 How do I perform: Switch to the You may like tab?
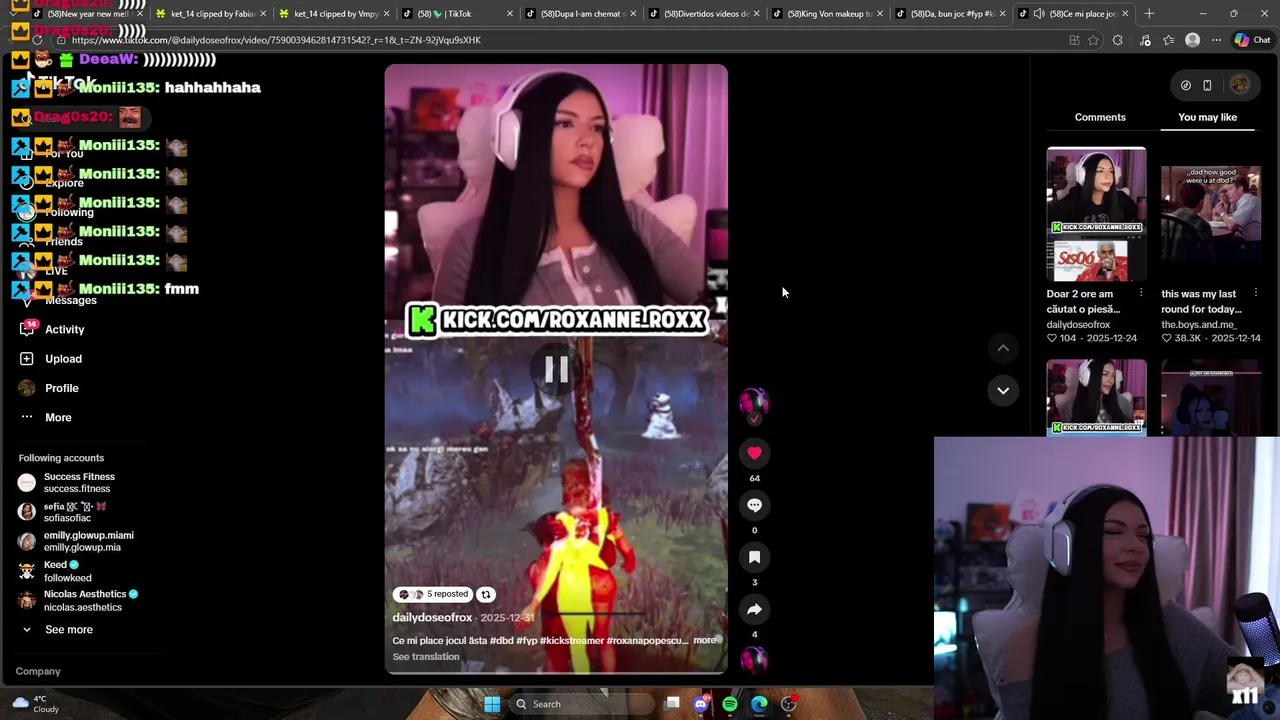1207,117
